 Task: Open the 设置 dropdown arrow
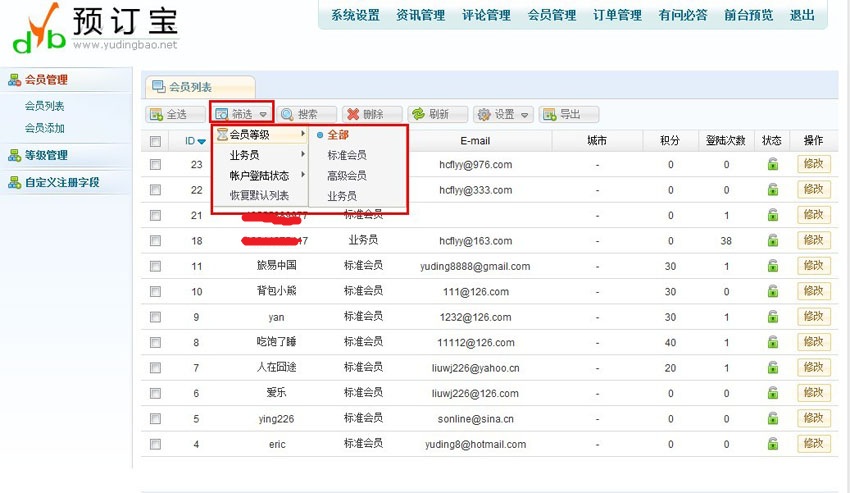524,115
